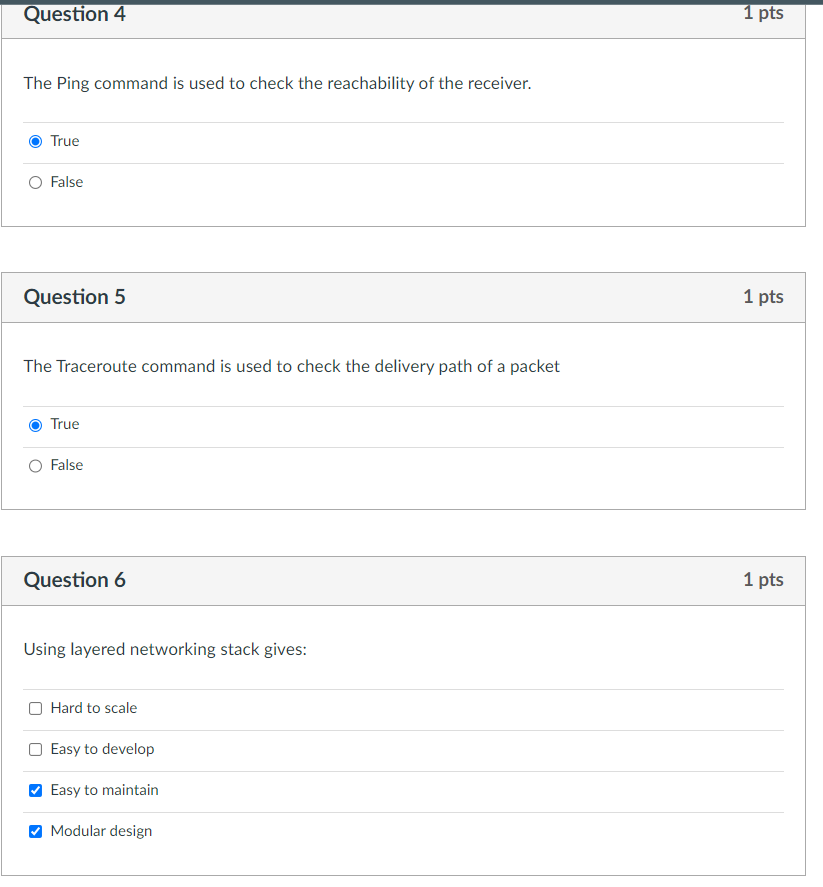Choose False for the Traceroute question
The height and width of the screenshot is (887, 823).
(36, 465)
